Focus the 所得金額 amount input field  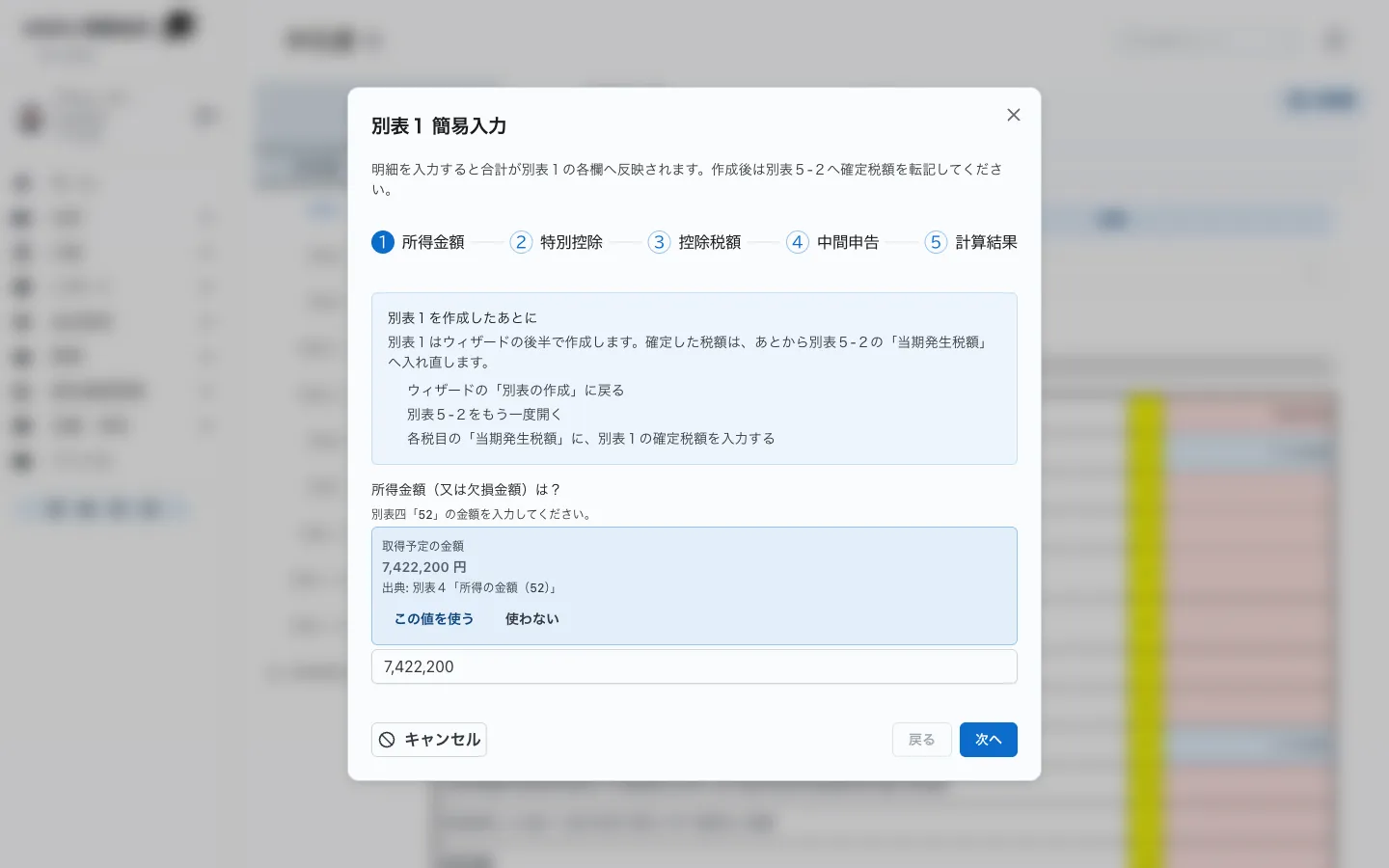point(694,666)
